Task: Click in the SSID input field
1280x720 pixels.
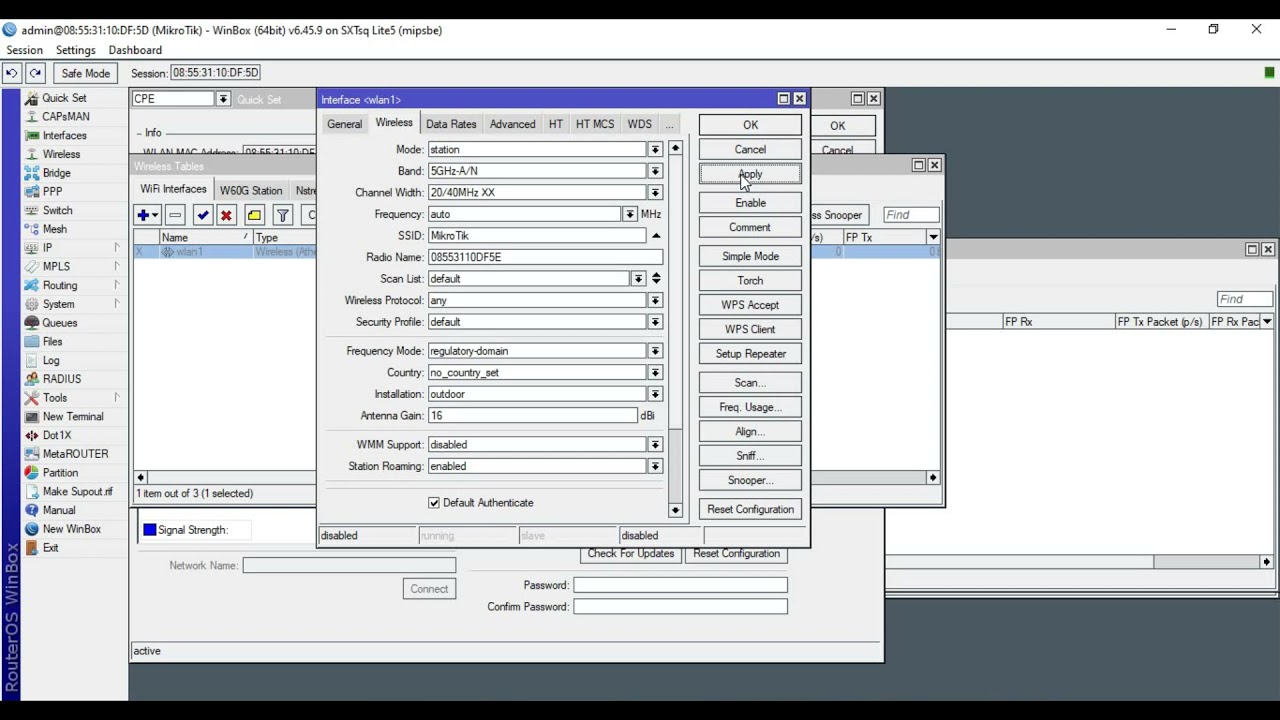Action: point(537,236)
